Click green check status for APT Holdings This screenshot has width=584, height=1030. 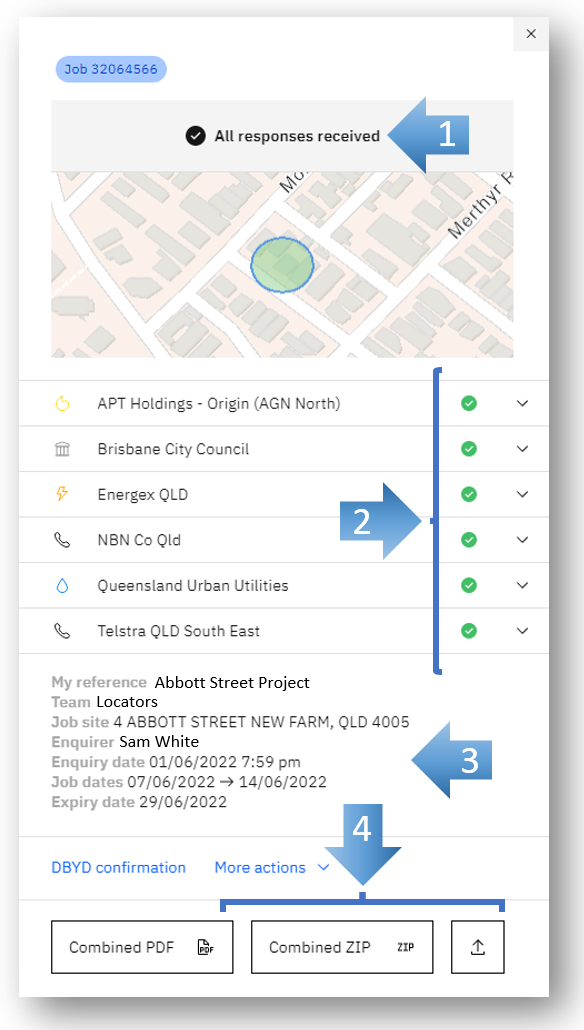(x=468, y=403)
